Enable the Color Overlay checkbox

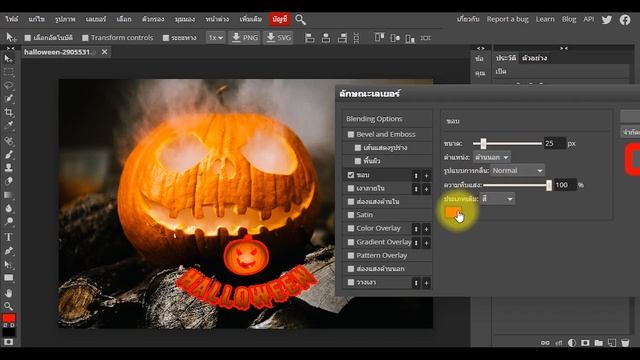click(x=351, y=228)
